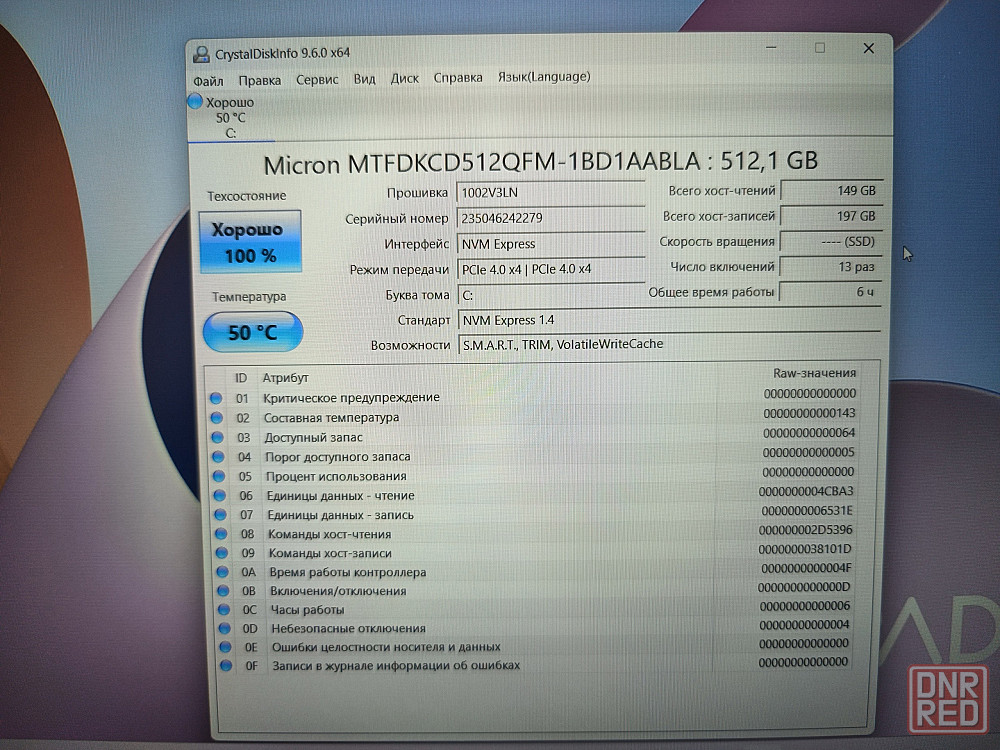Minimize the CrystalDiskInfo window

(771, 48)
